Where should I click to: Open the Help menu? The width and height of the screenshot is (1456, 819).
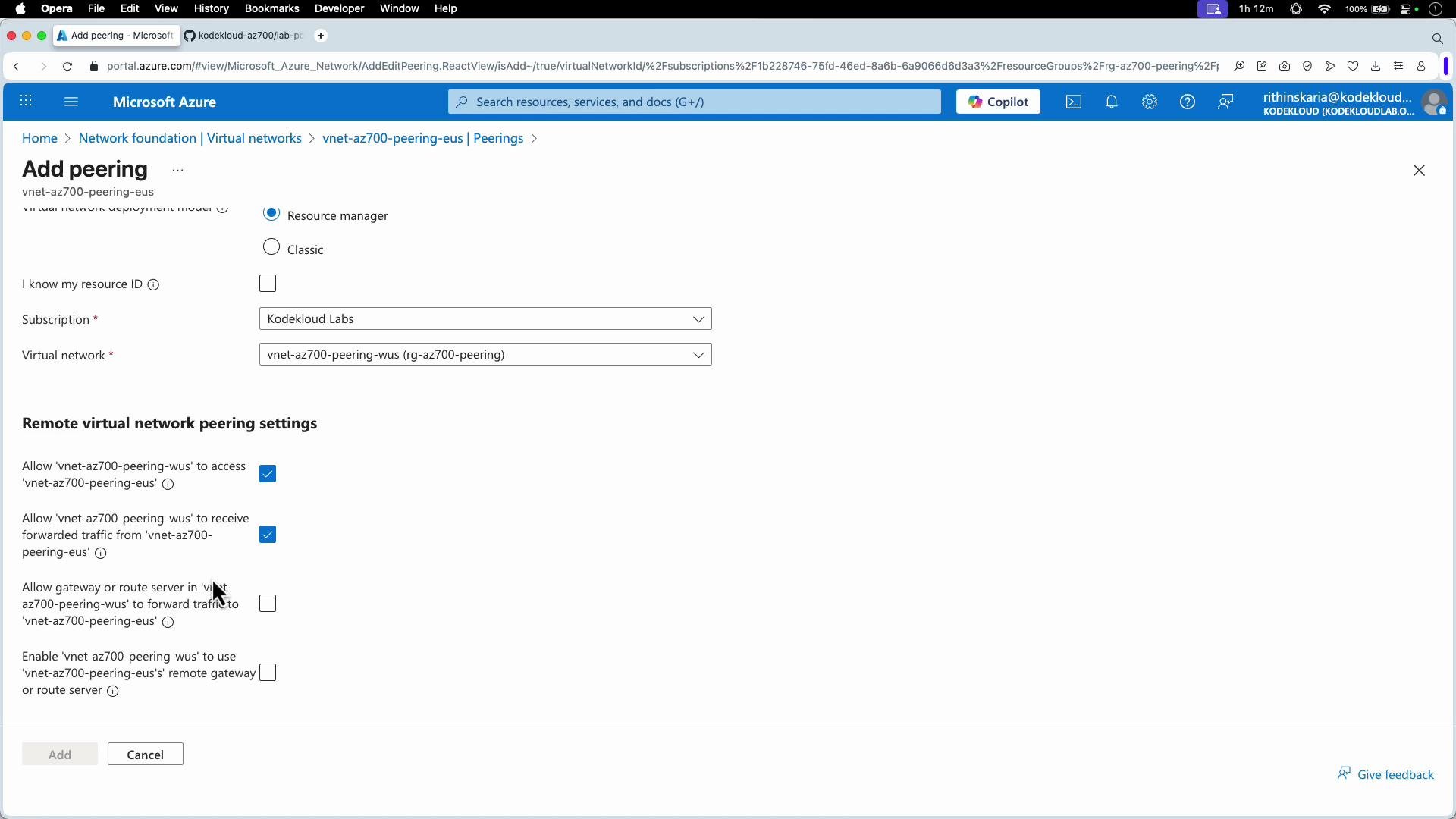tap(445, 9)
